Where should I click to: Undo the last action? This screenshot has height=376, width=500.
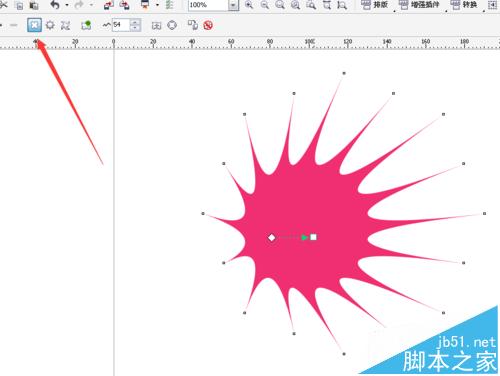click(55, 5)
